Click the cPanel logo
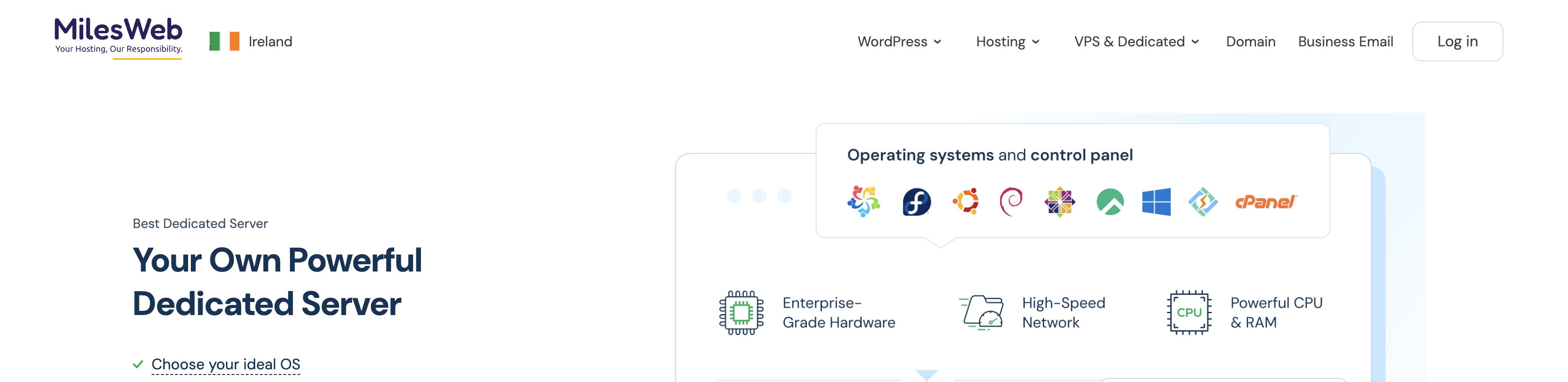This screenshot has width=1568, height=382. [x=1266, y=202]
